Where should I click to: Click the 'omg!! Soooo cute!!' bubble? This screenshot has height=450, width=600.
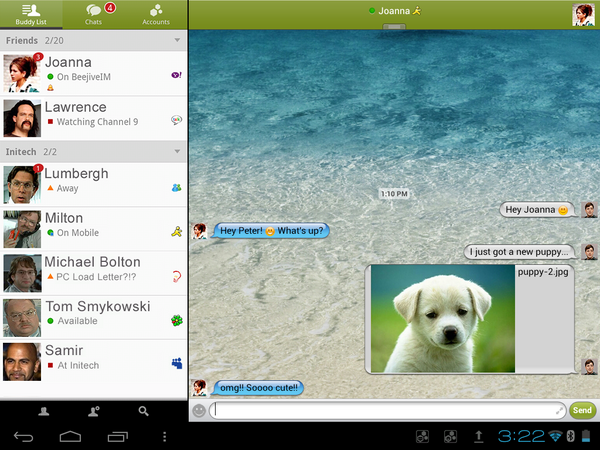[x=259, y=388]
